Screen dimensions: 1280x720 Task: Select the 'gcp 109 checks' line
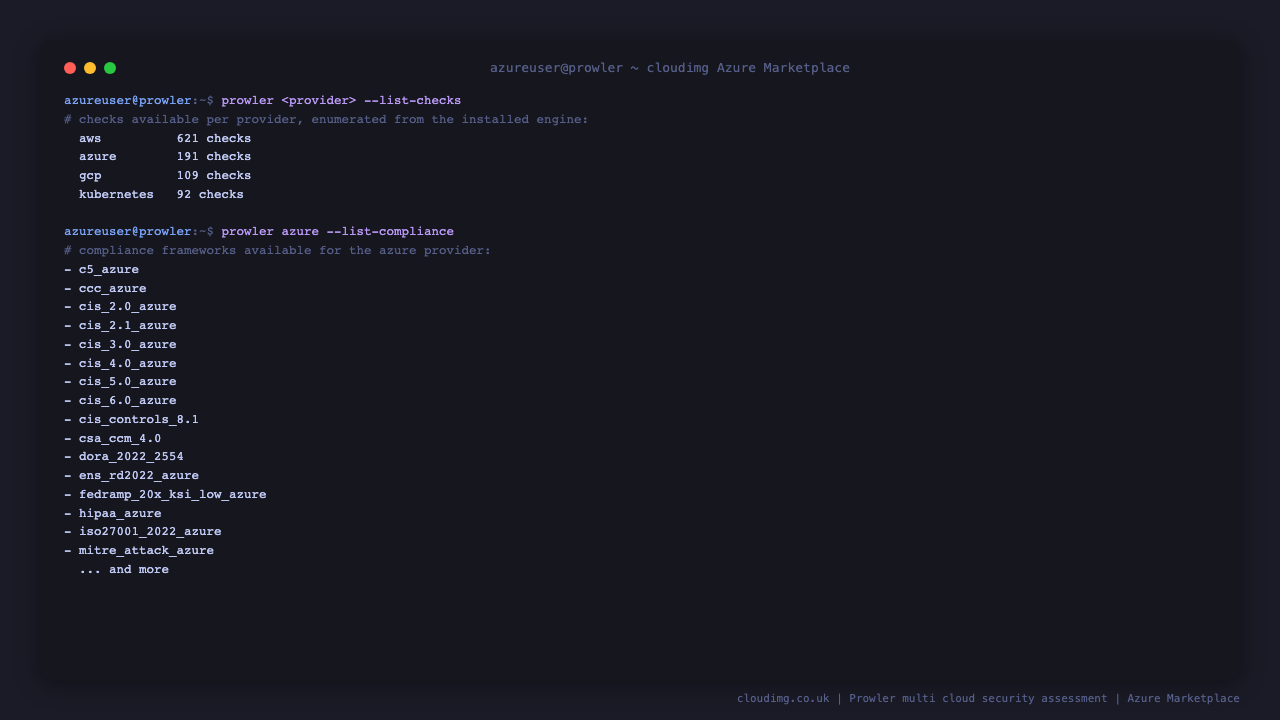(165, 176)
